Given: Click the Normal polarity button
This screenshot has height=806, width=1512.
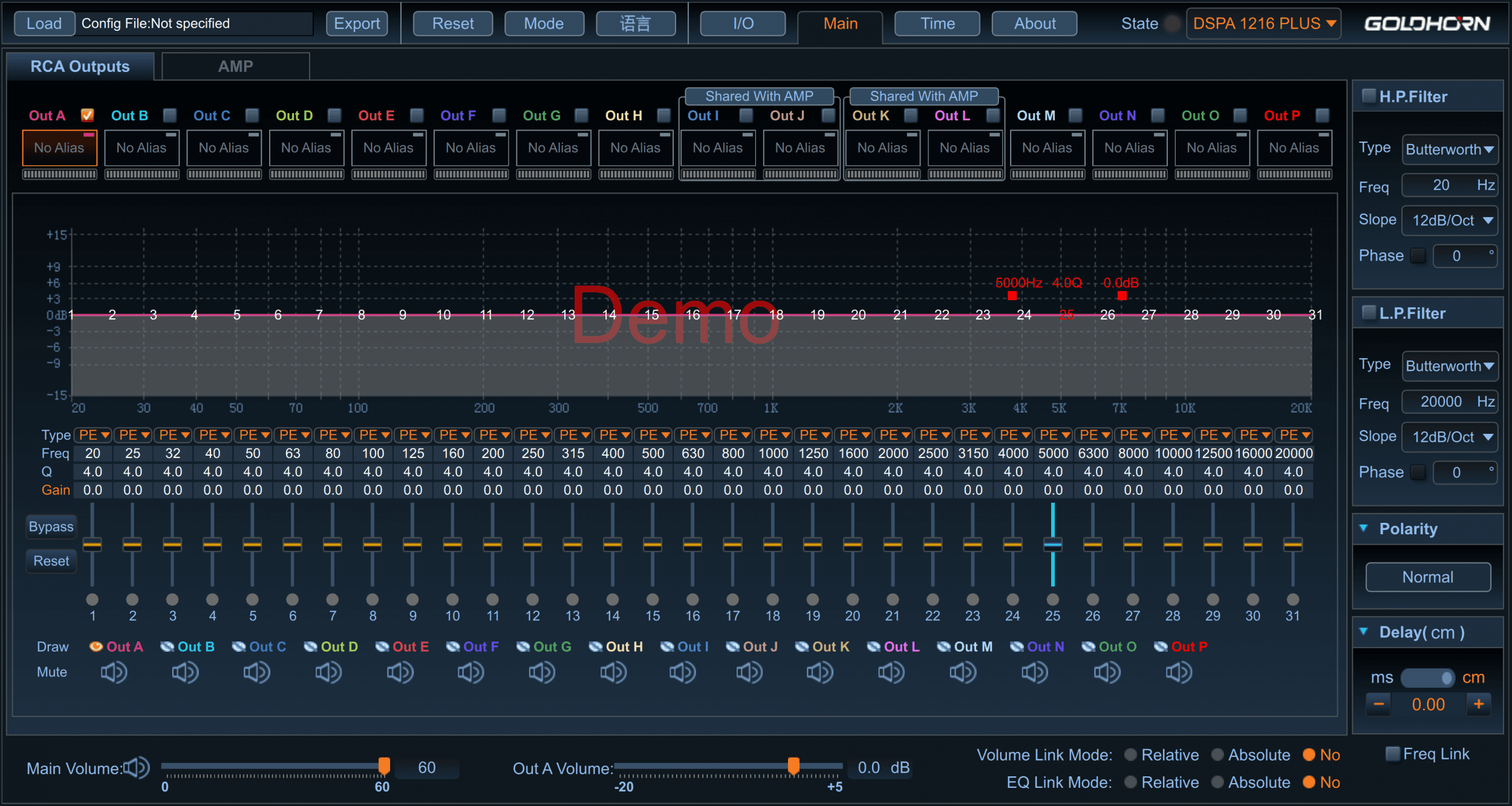Looking at the screenshot, I should pos(1428,577).
